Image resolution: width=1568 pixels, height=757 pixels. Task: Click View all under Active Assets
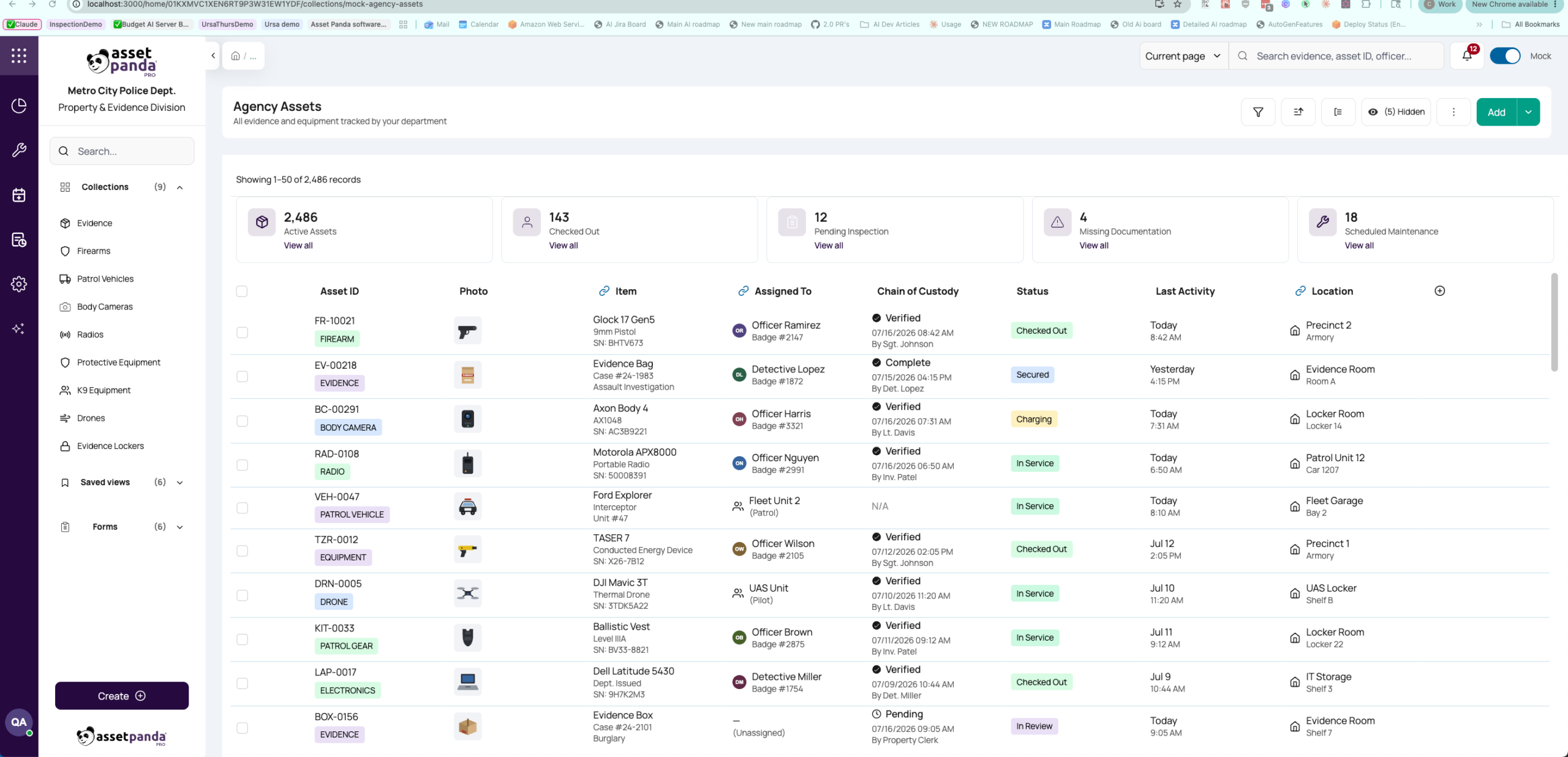pos(298,246)
